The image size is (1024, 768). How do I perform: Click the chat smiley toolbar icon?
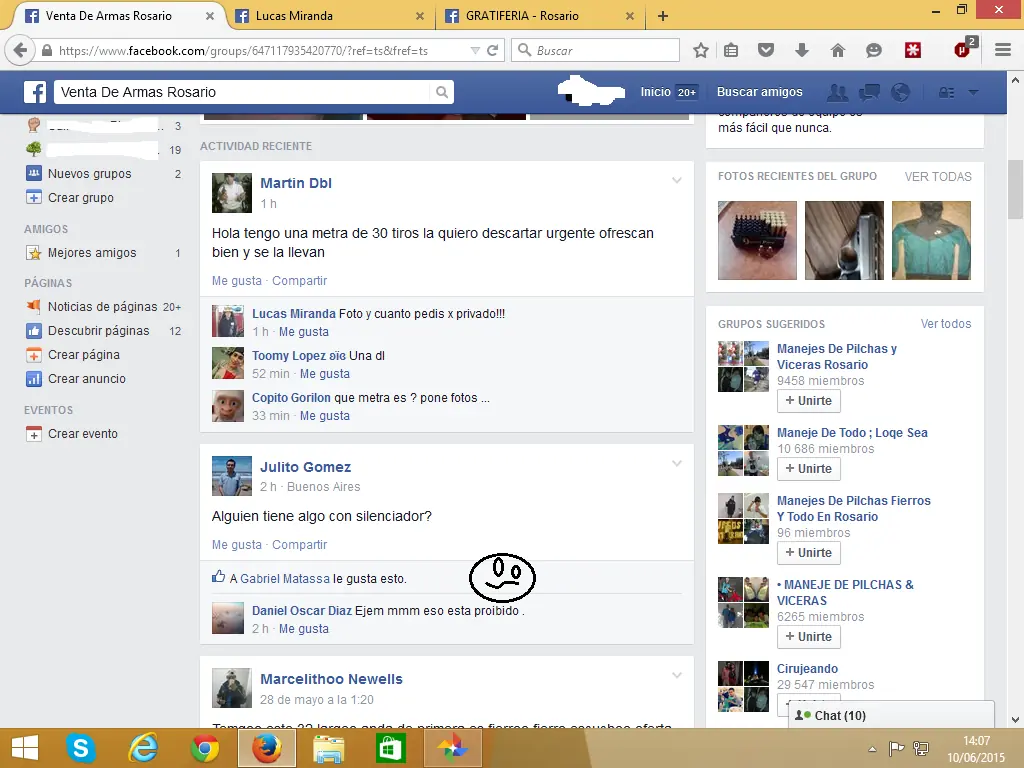click(874, 50)
